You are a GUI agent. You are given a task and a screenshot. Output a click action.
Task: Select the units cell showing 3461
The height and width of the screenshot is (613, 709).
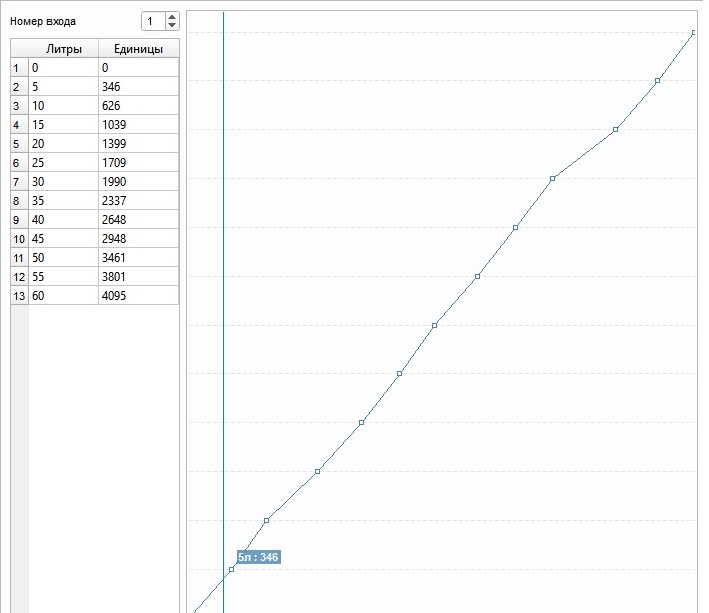[138, 257]
